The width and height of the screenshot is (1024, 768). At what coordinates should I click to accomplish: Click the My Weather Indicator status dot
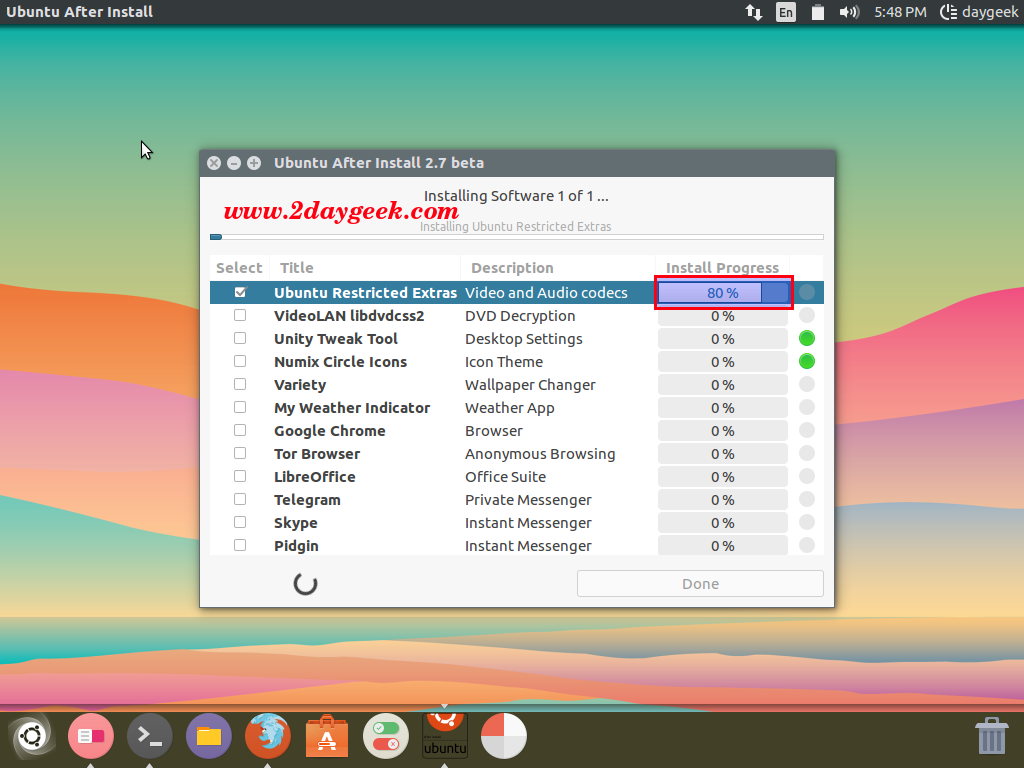pyautogui.click(x=807, y=408)
